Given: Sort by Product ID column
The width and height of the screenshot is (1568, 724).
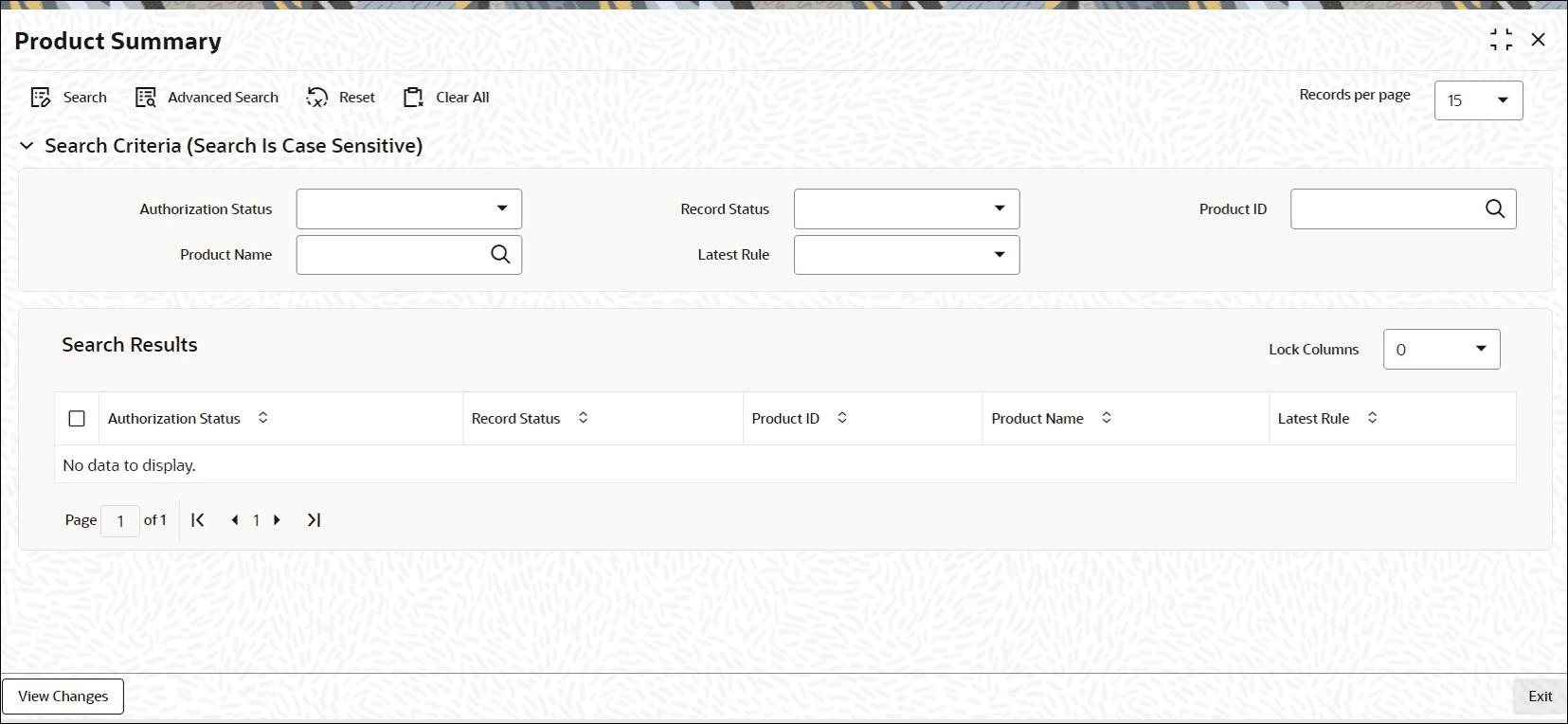Looking at the screenshot, I should [842, 418].
